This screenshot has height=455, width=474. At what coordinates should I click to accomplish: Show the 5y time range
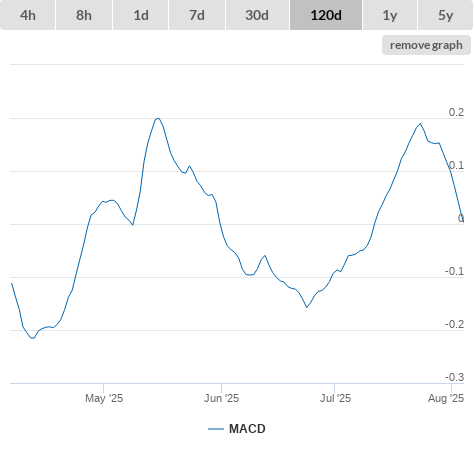(445, 15)
